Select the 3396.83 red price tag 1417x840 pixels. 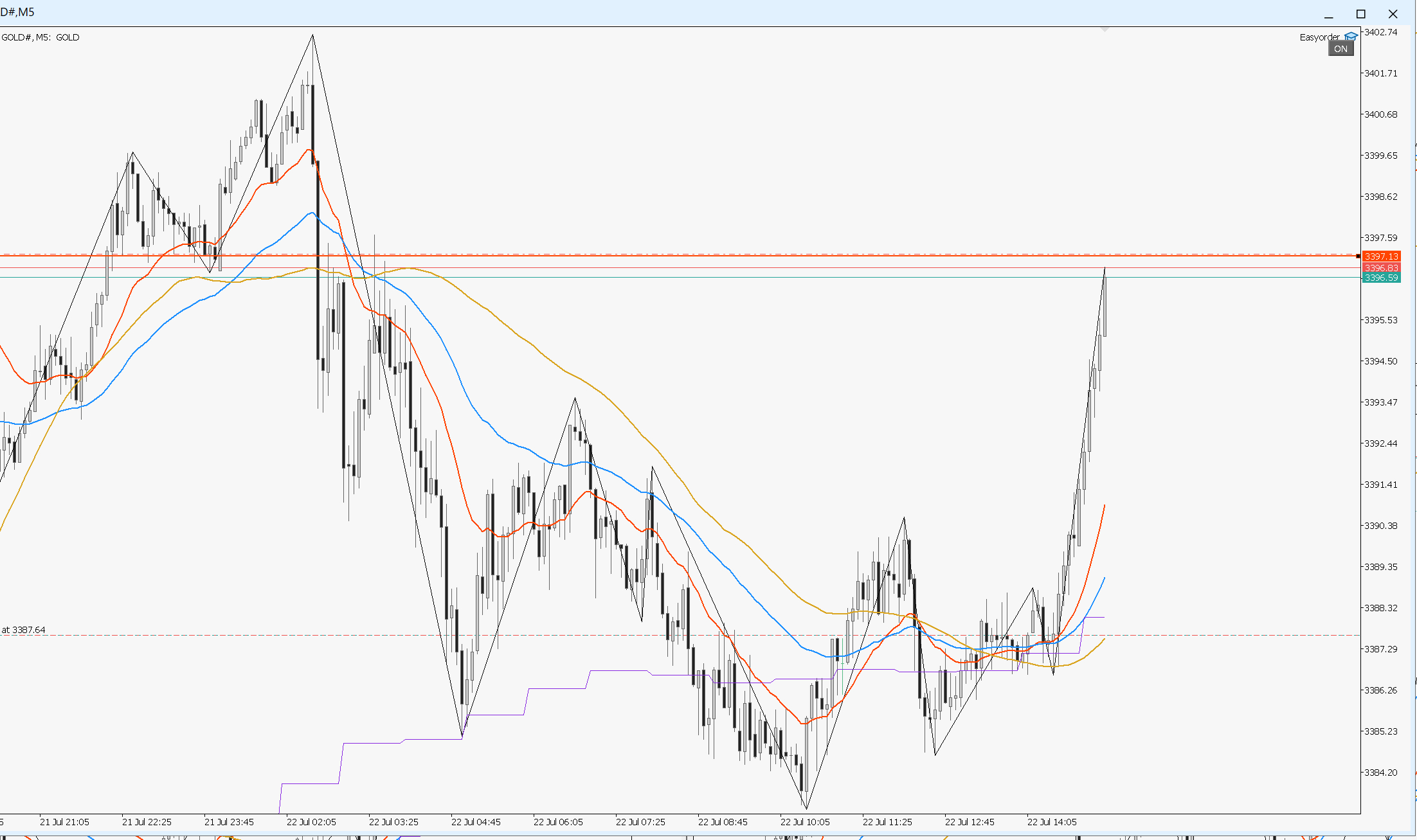click(x=1381, y=267)
